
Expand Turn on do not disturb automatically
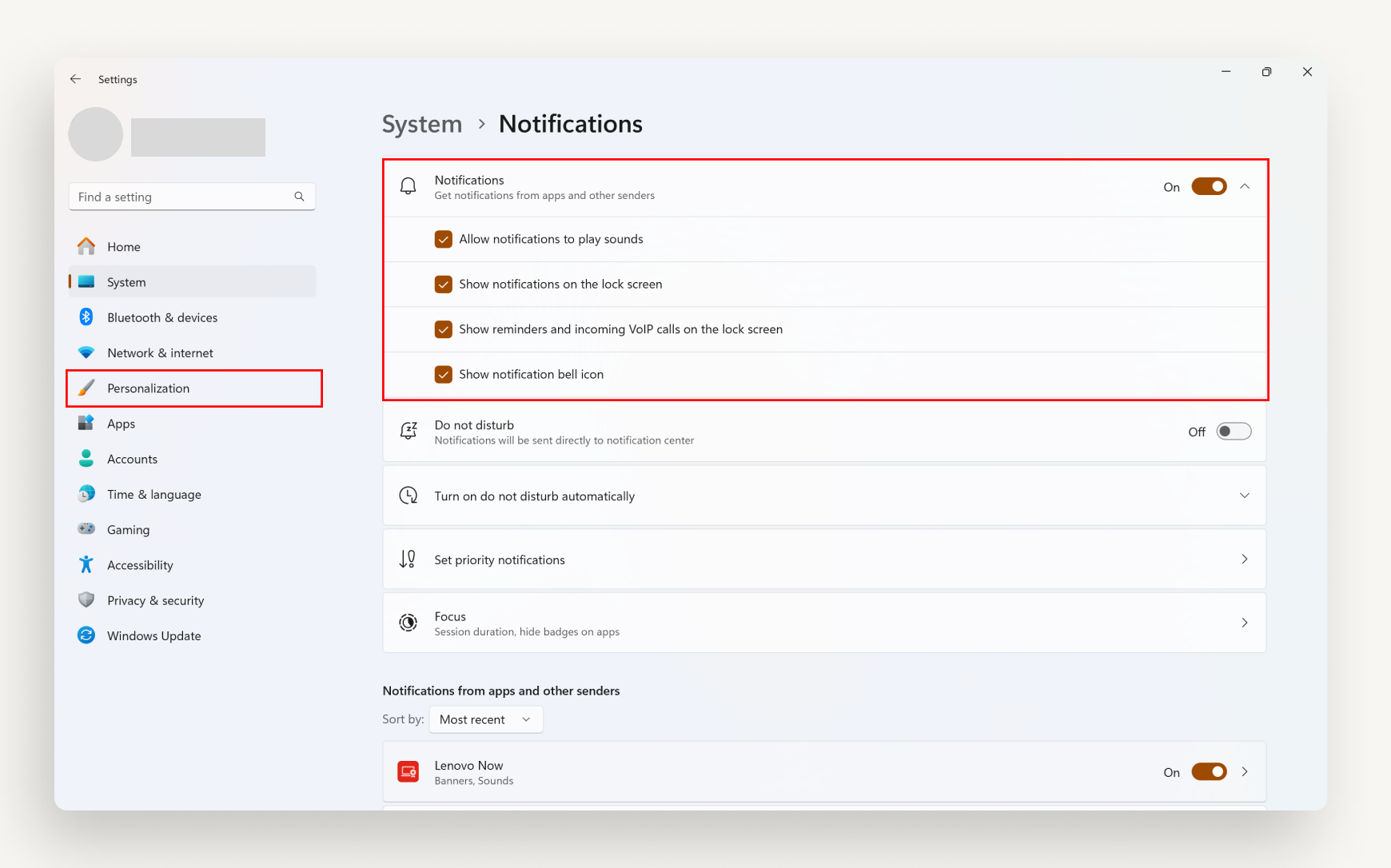pyautogui.click(x=1245, y=495)
